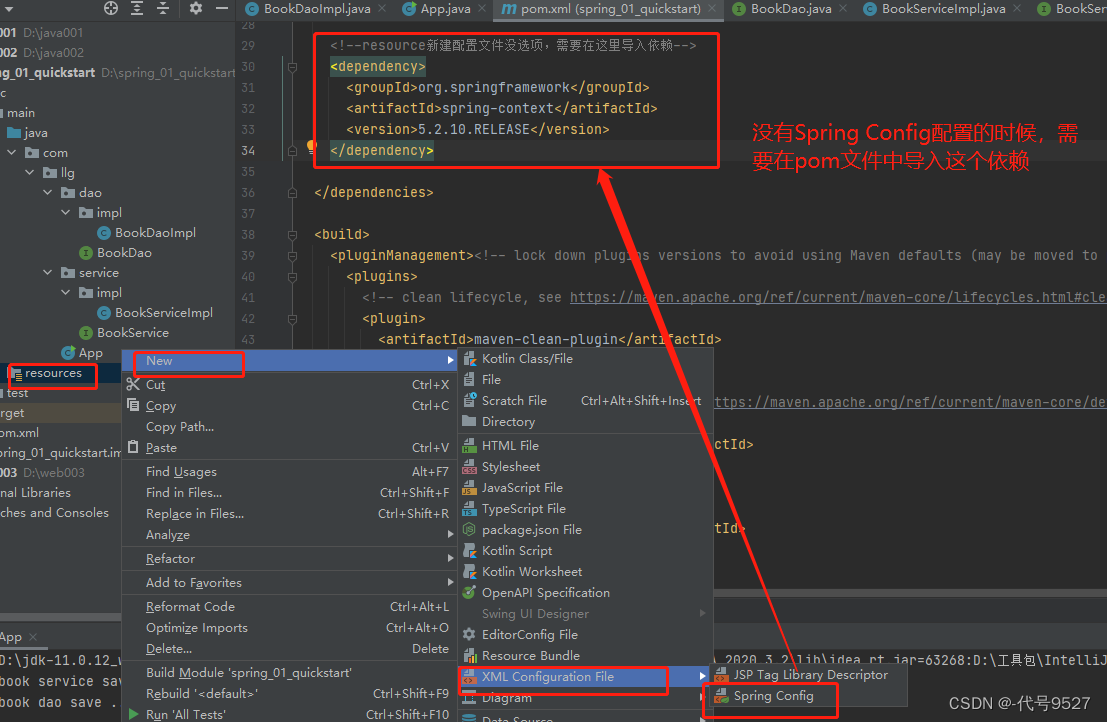1107x722 pixels.
Task: Select resources folder in project tree
Action: (x=53, y=373)
